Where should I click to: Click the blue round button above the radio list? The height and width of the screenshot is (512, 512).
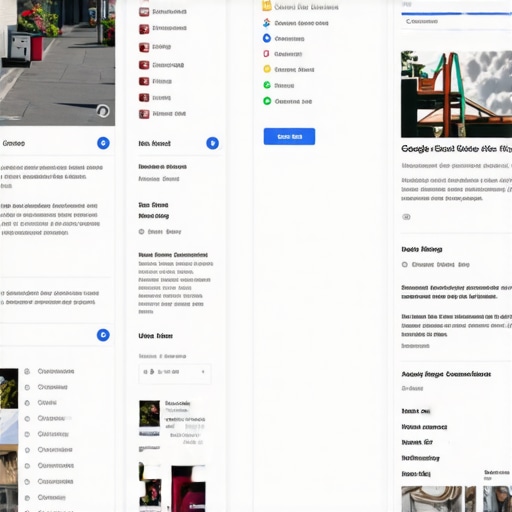pos(103,335)
